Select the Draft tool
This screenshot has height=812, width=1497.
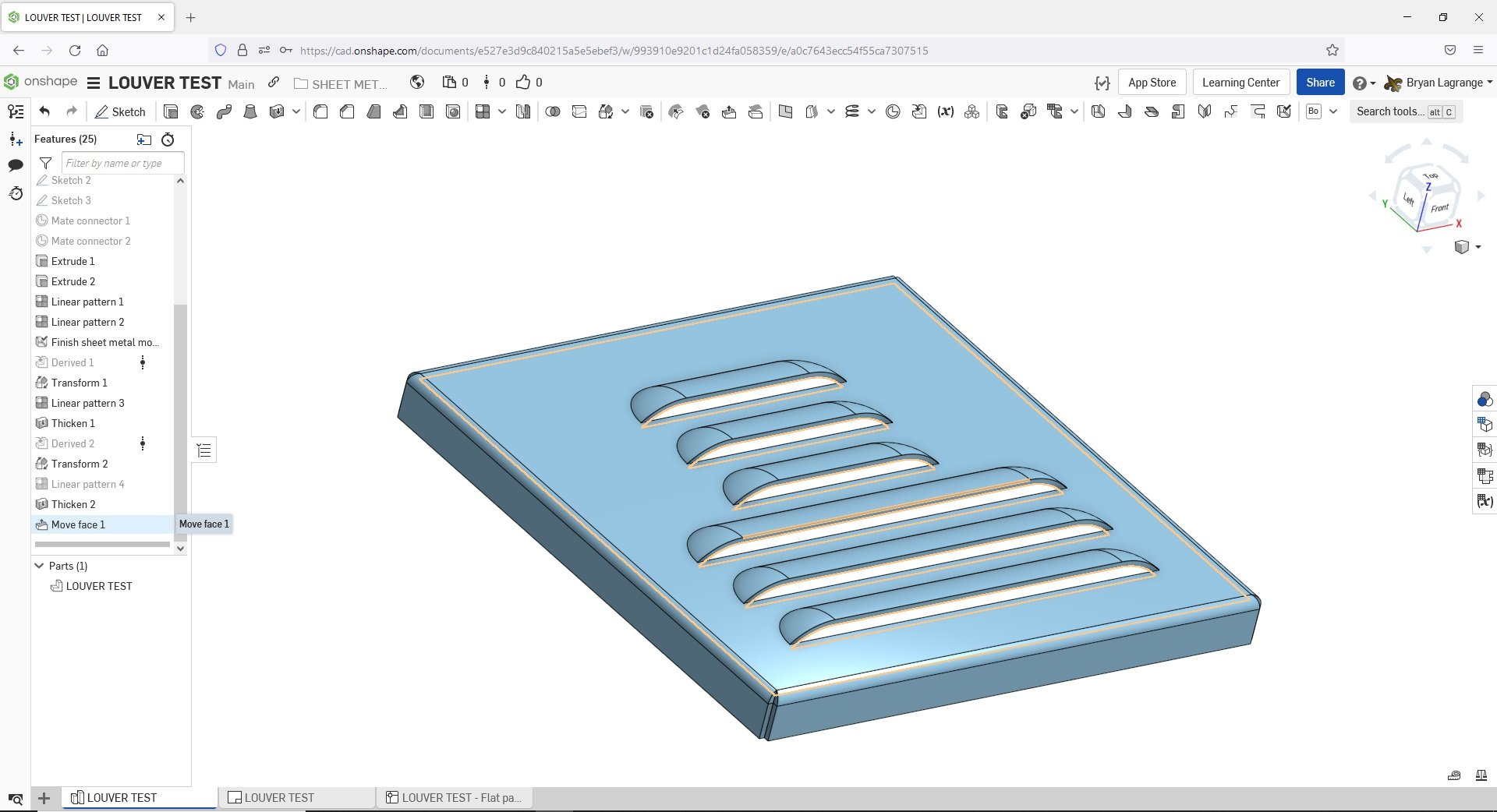pos(373,112)
